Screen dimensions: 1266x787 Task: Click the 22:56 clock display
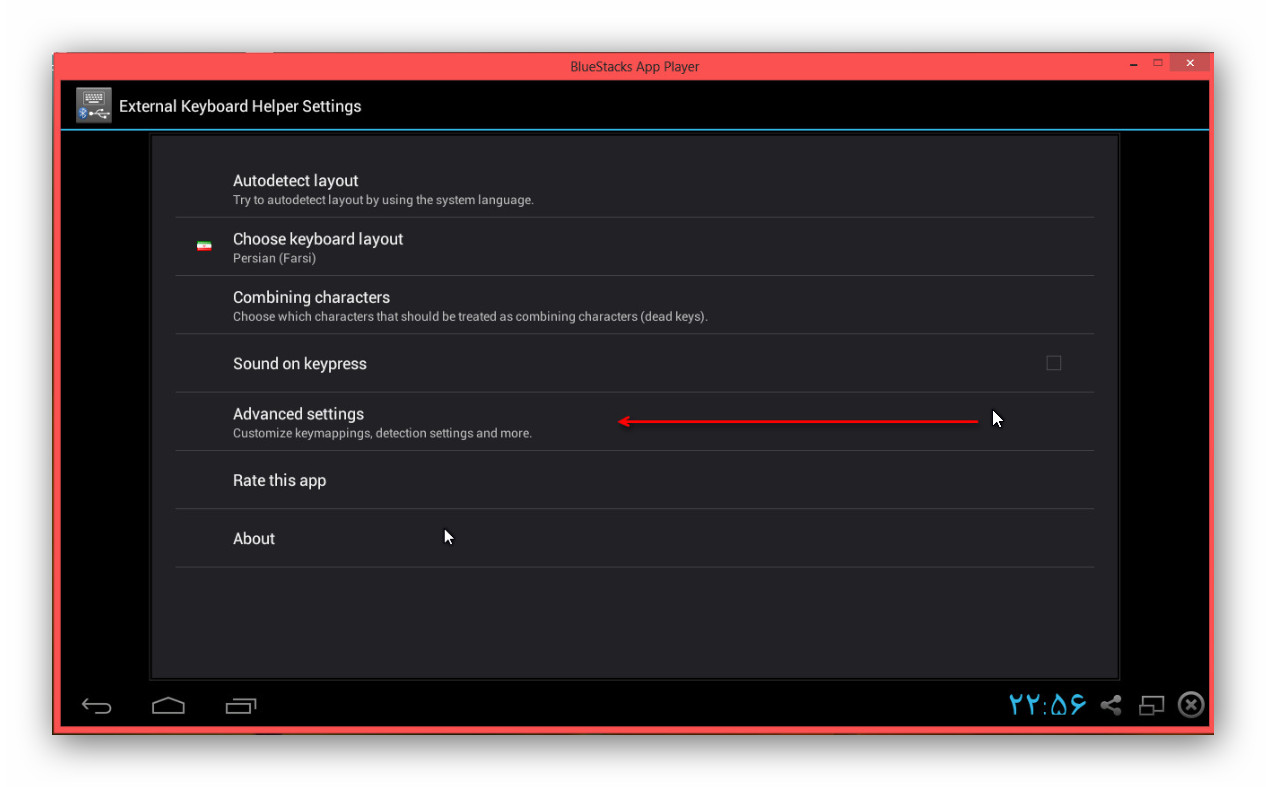(x=1047, y=705)
